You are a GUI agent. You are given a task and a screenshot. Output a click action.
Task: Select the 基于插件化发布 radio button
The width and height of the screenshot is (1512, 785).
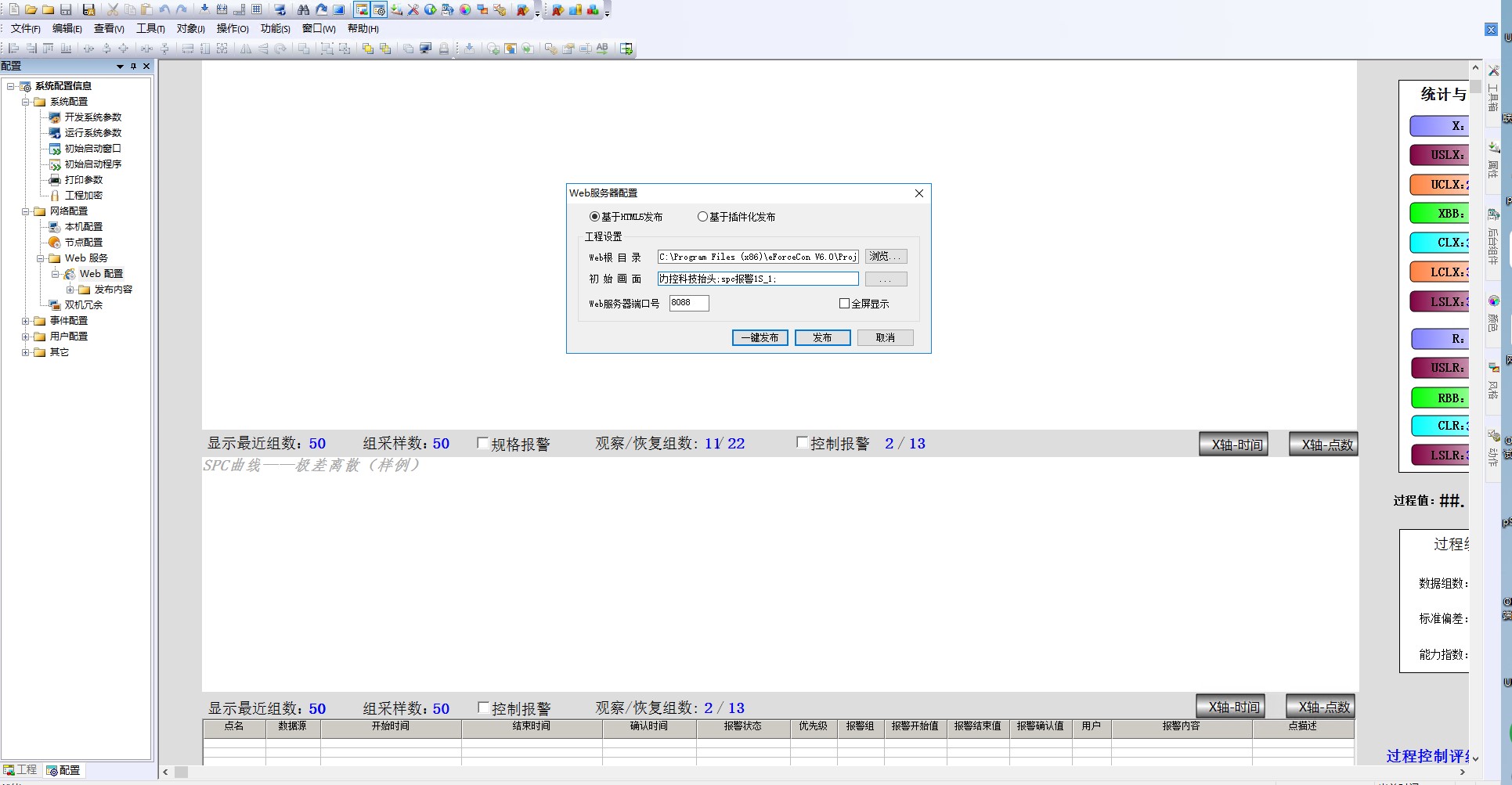click(x=702, y=217)
